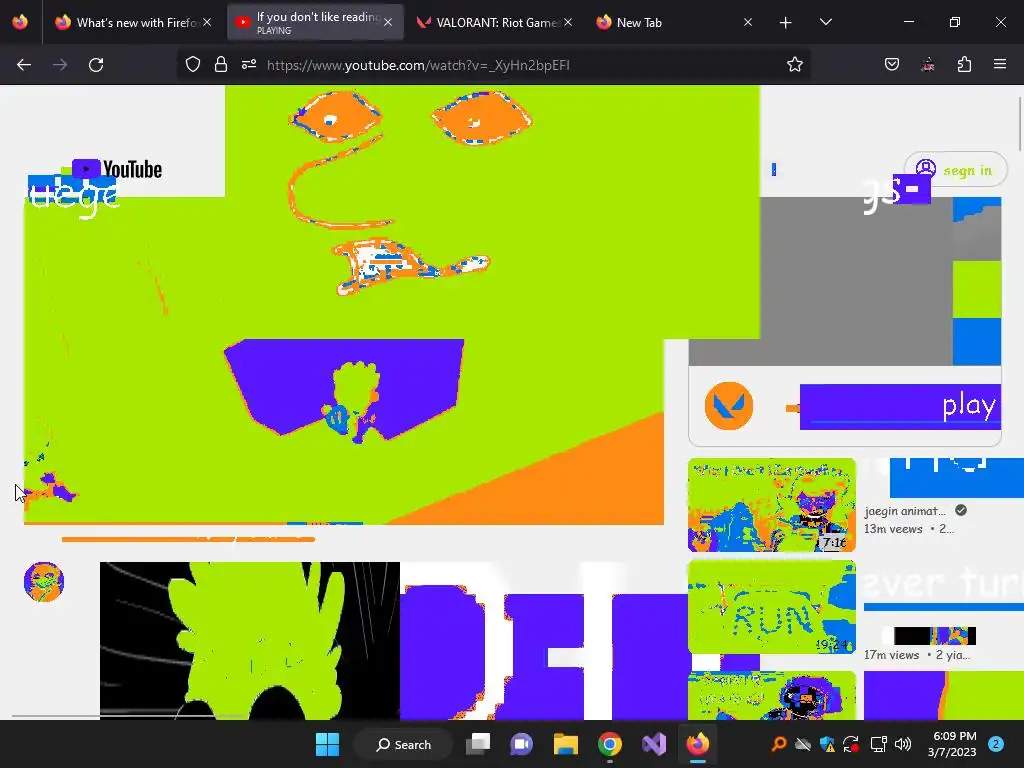
Task: Open the third recommended video thumbnail
Action: [771, 696]
